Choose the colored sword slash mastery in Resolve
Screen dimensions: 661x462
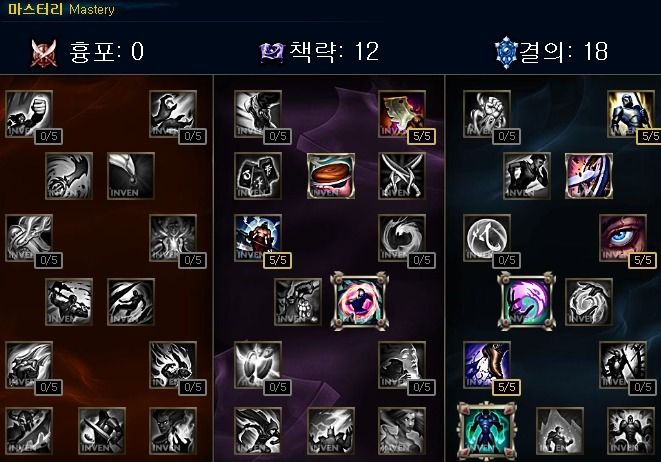pos(589,176)
